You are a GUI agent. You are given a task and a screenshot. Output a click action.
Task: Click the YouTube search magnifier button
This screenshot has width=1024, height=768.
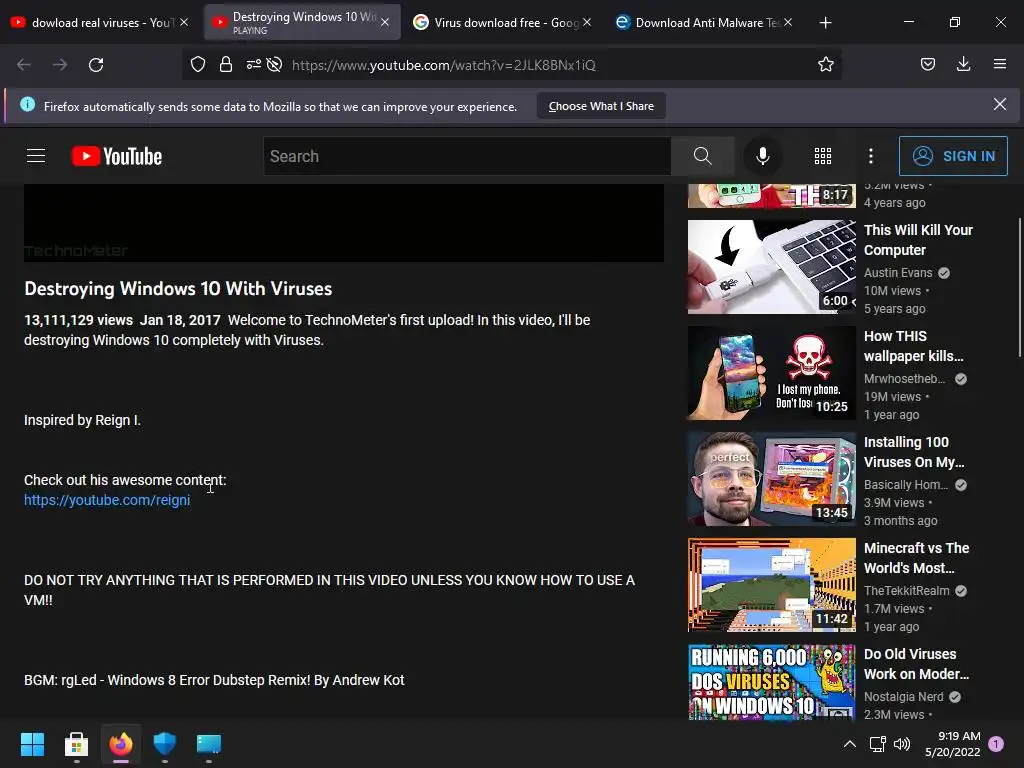703,156
